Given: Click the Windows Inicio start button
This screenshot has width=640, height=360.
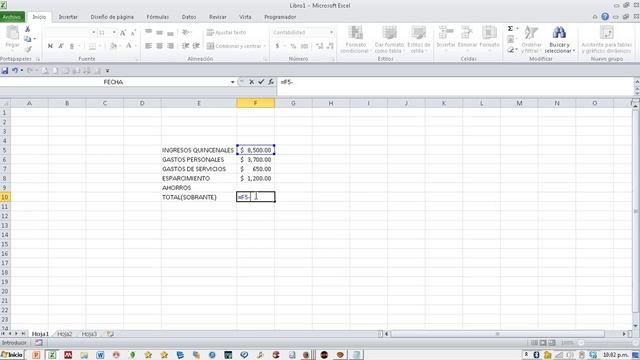Looking at the screenshot, I should (x=12, y=355).
